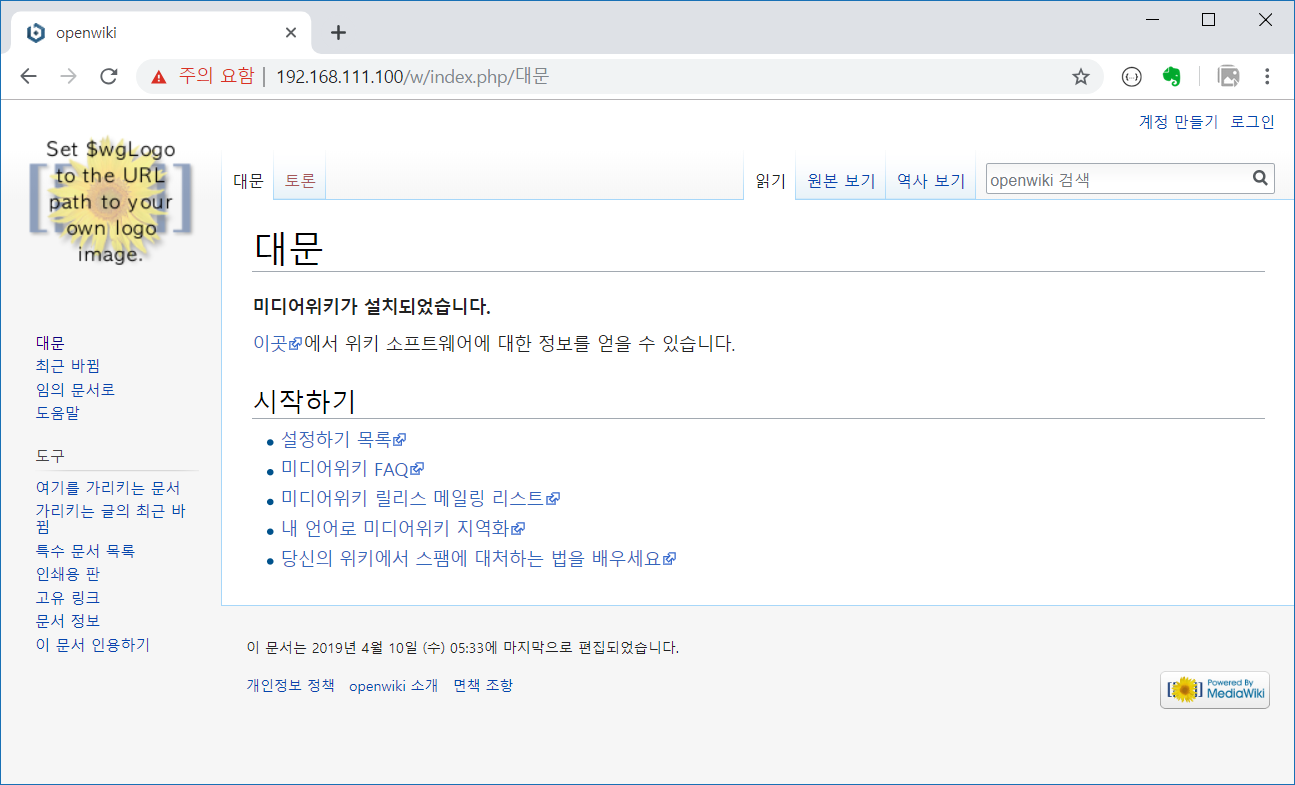The width and height of the screenshot is (1295, 785).
Task: Go to 임의 문서로 link
Action: [76, 390]
